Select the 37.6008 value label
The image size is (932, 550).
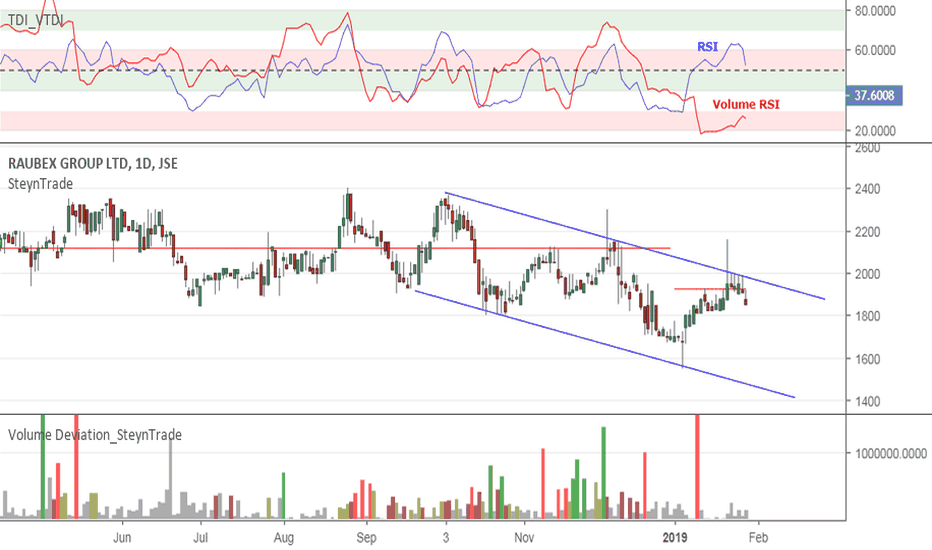click(874, 95)
